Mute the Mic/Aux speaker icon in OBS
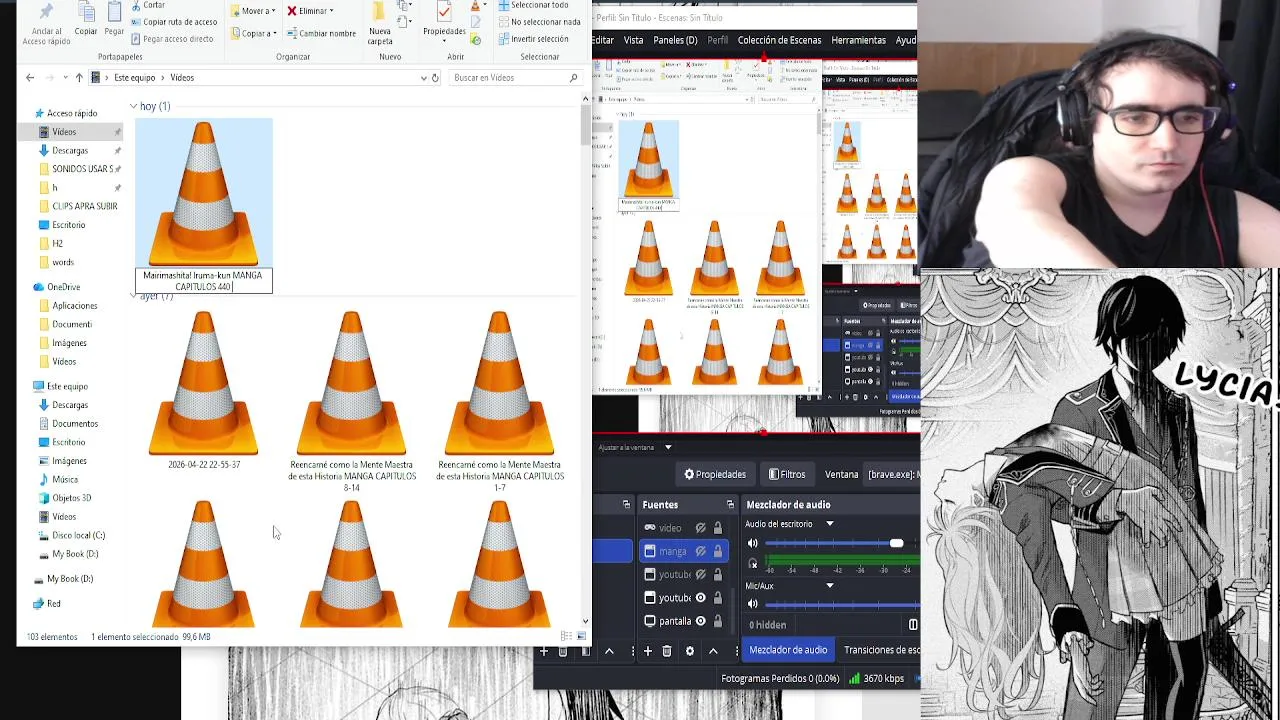The width and height of the screenshot is (1280, 720). coord(753,603)
